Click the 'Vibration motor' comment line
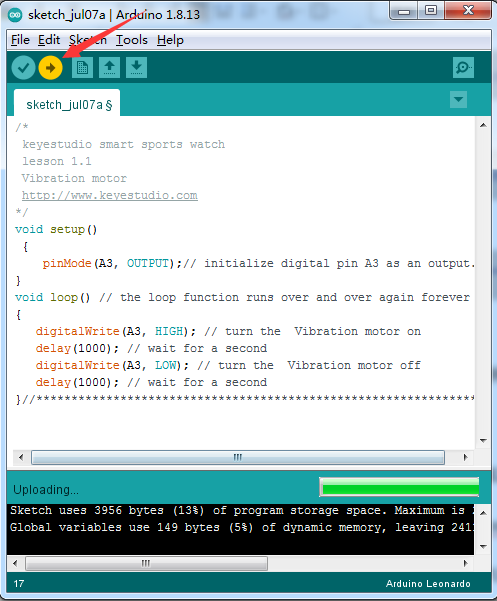 click(x=74, y=179)
